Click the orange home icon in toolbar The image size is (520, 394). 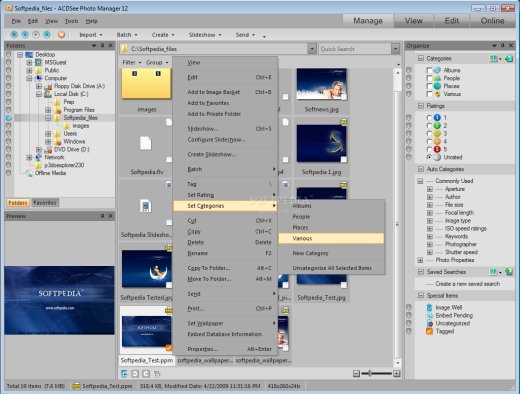(x=61, y=35)
